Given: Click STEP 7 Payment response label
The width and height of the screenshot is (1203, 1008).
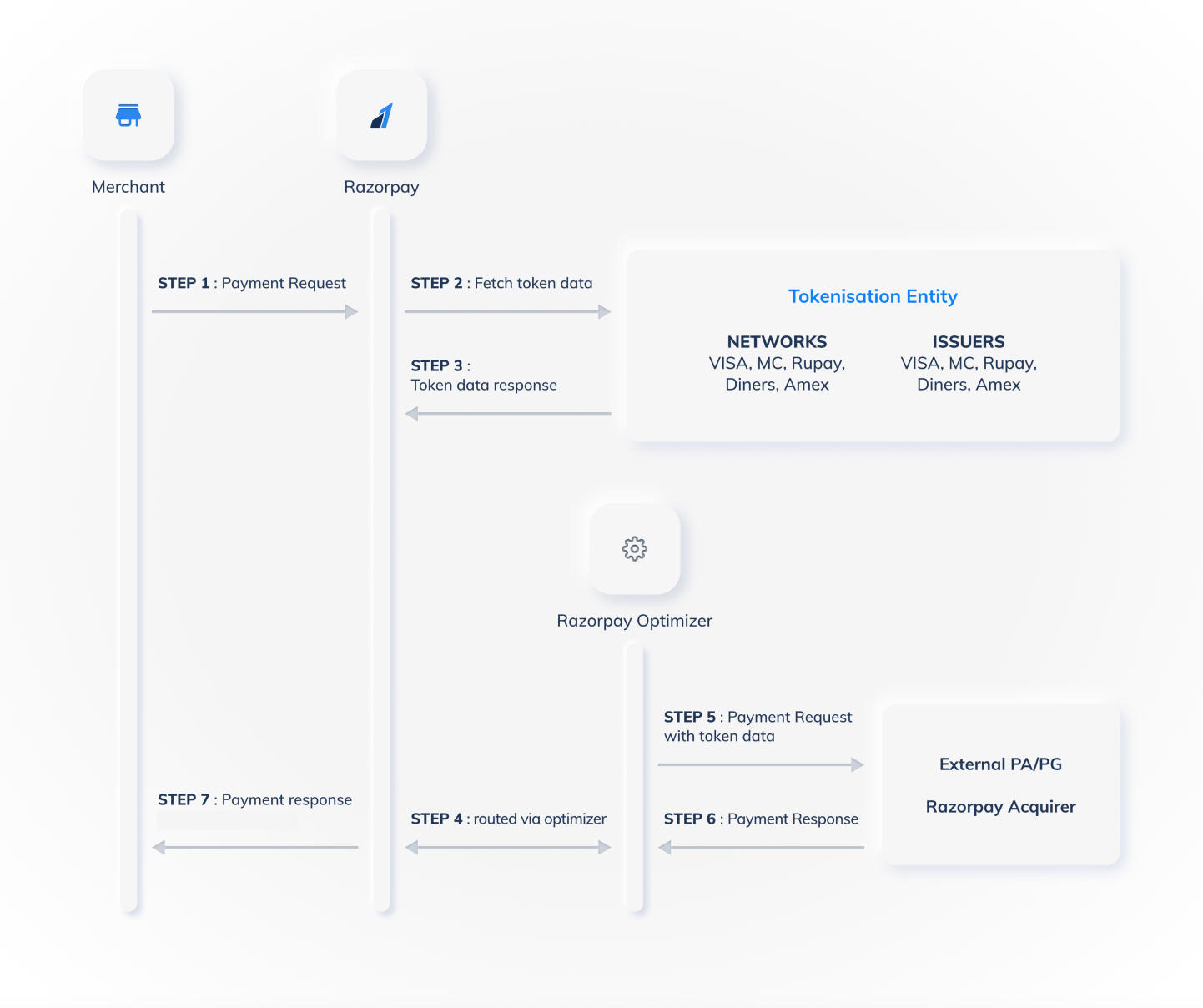Looking at the screenshot, I should pos(254,800).
